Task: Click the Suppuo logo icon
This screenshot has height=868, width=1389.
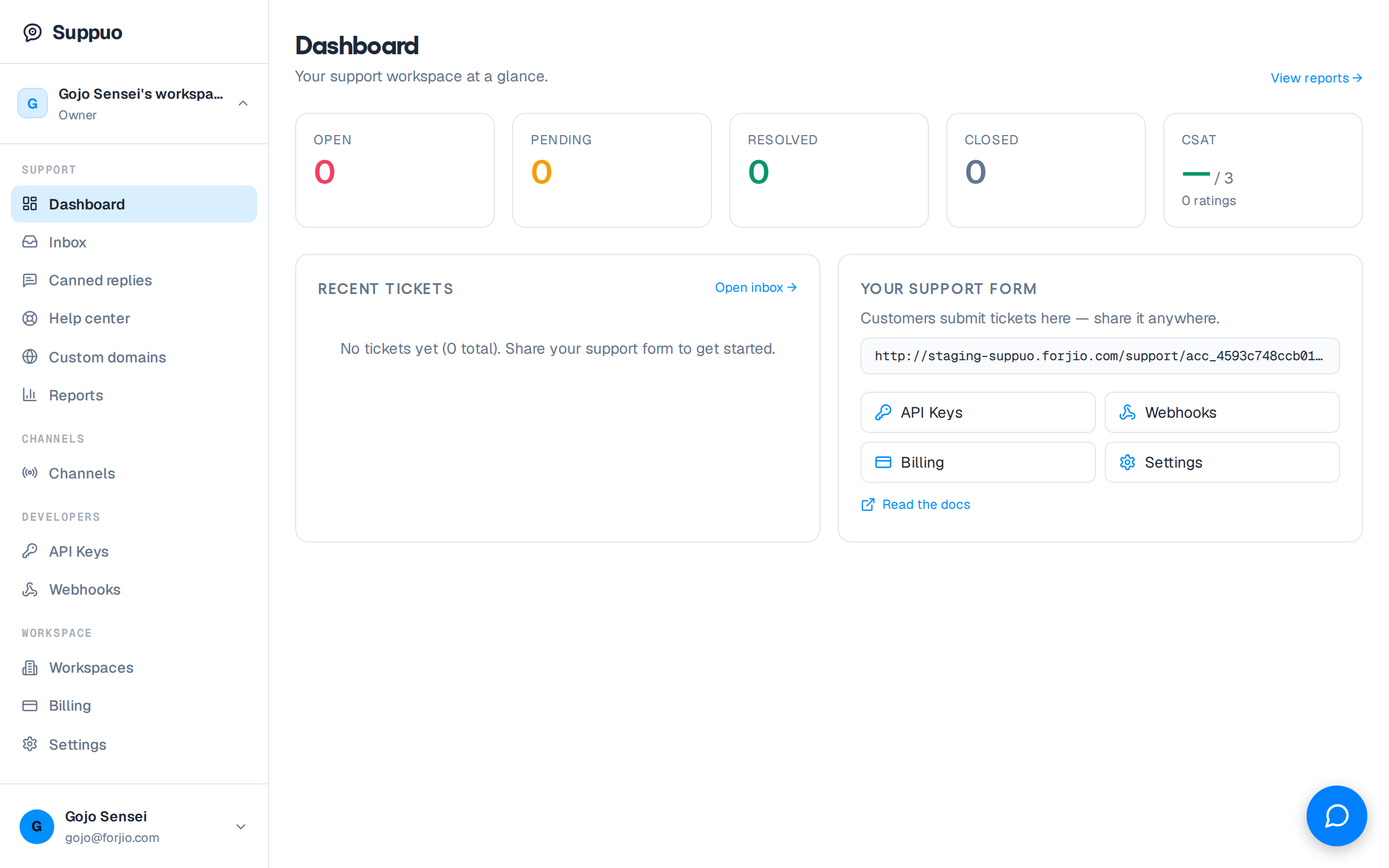Action: coord(32,33)
